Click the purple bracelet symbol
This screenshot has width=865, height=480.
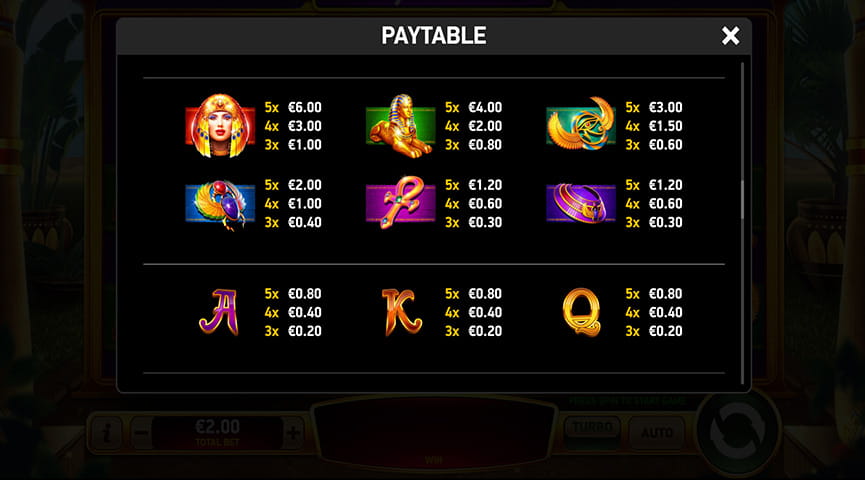pyautogui.click(x=581, y=204)
